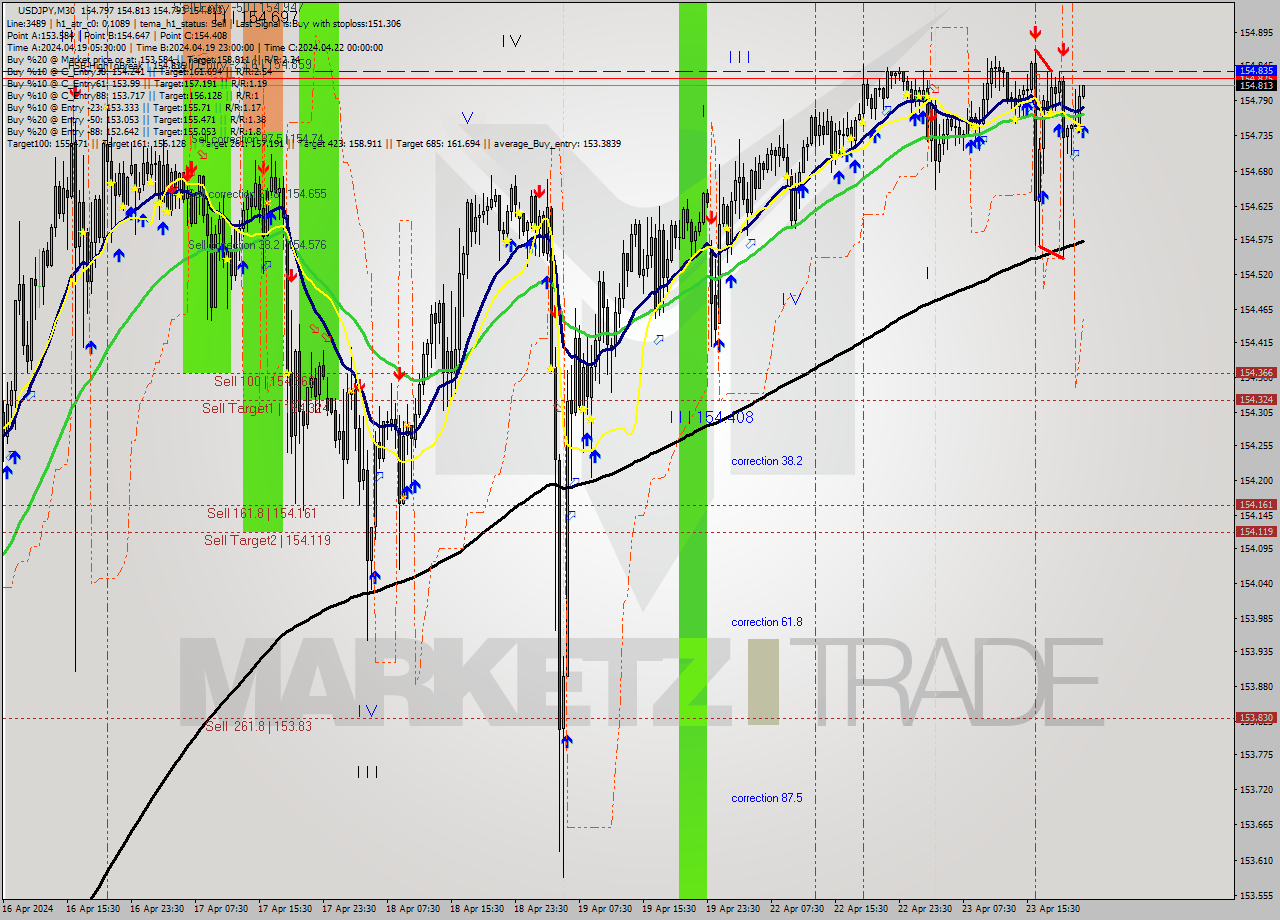Click the 154.040 price scale value
The image size is (1280, 920).
click(1256, 583)
